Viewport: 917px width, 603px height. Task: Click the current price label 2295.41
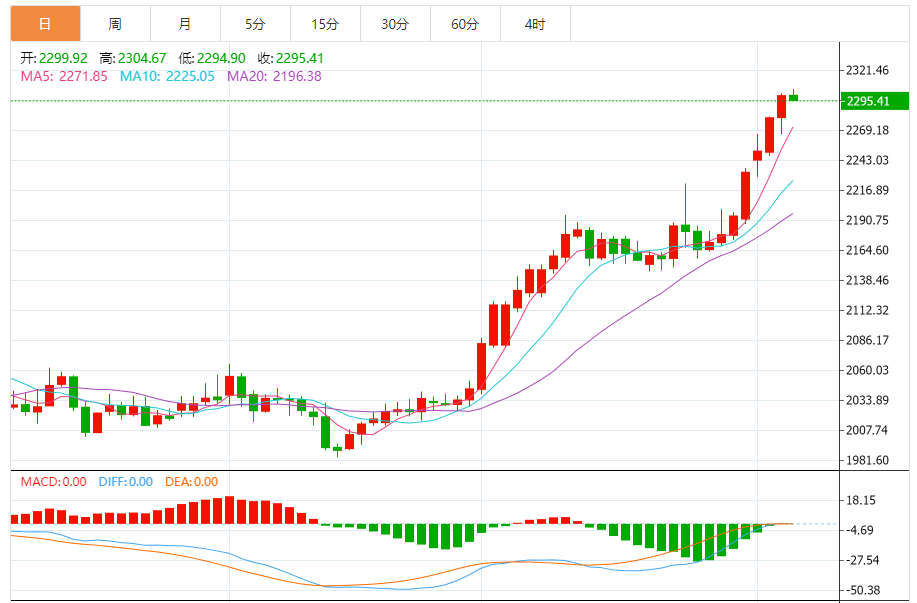(x=874, y=101)
